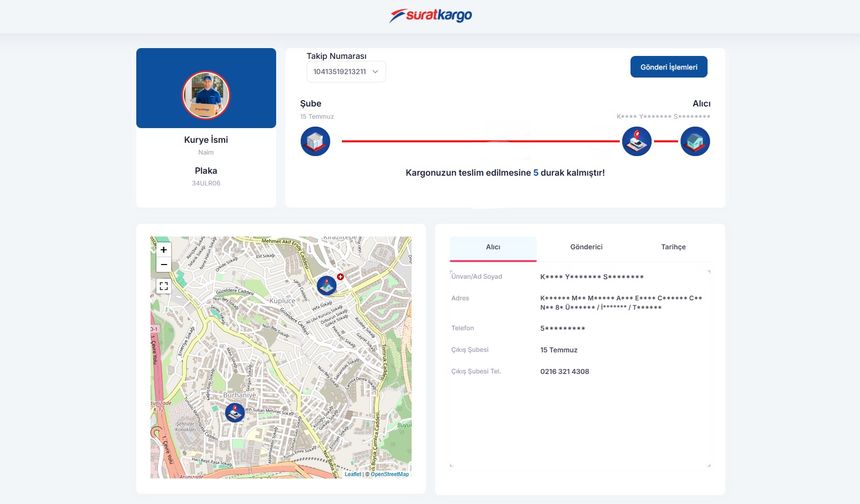
Task: Click the Kurye İsmi label
Action: [x=206, y=140]
